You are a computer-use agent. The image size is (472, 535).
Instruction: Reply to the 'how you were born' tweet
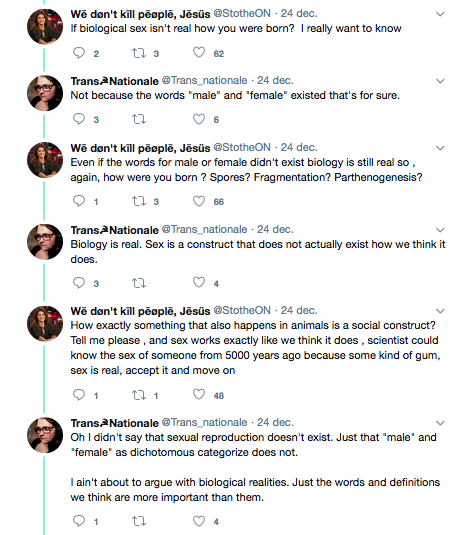point(79,53)
